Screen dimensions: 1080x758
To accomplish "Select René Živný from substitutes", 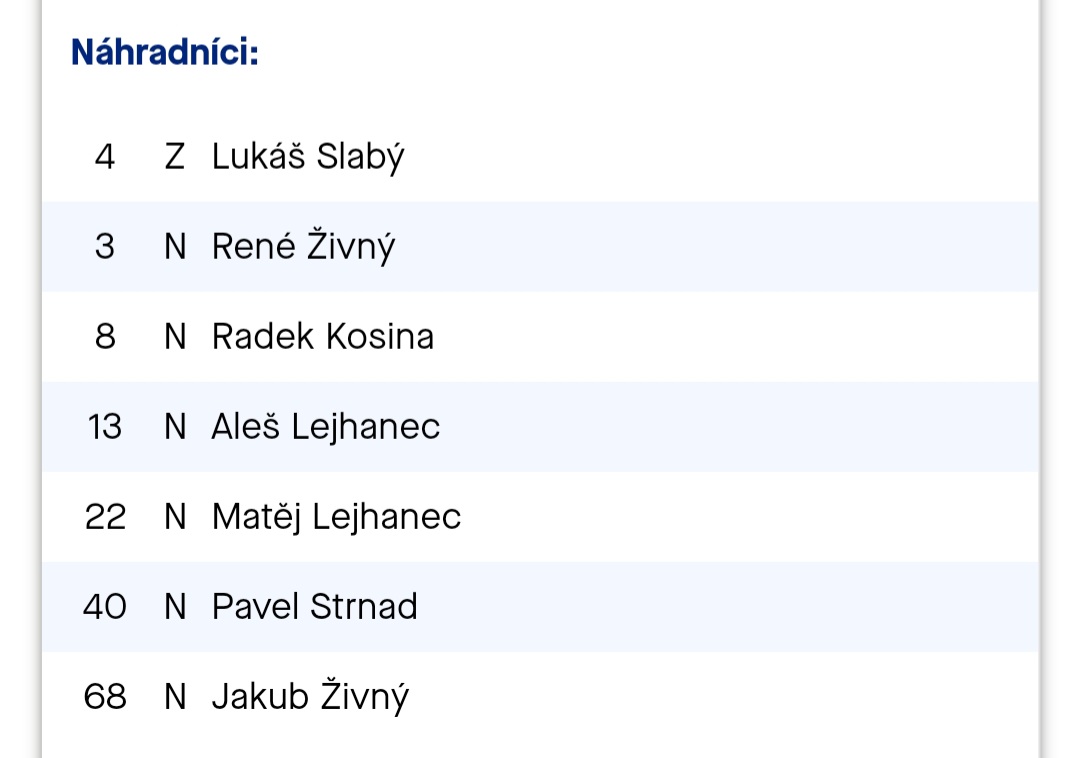I will (303, 247).
